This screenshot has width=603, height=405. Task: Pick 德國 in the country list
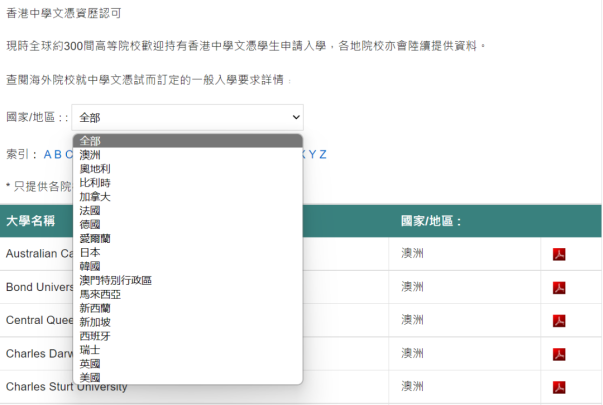[90, 225]
